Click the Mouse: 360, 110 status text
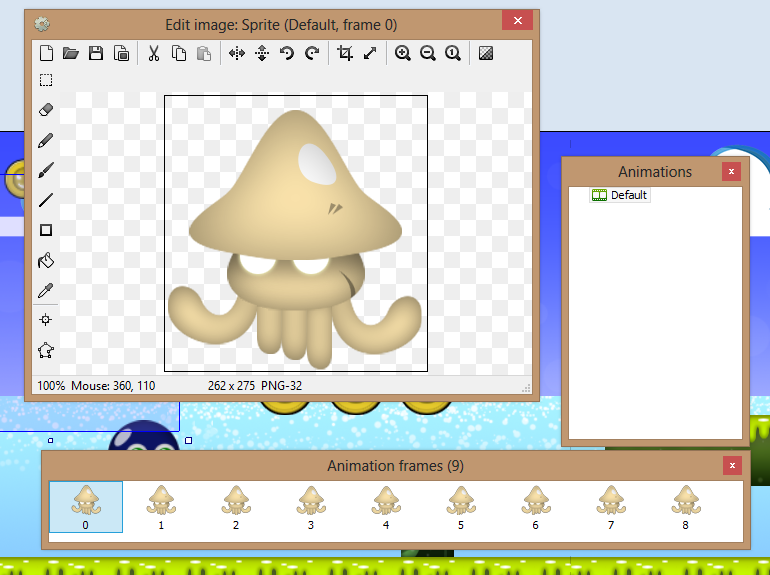The height and width of the screenshot is (575, 770). pyautogui.click(x=113, y=386)
